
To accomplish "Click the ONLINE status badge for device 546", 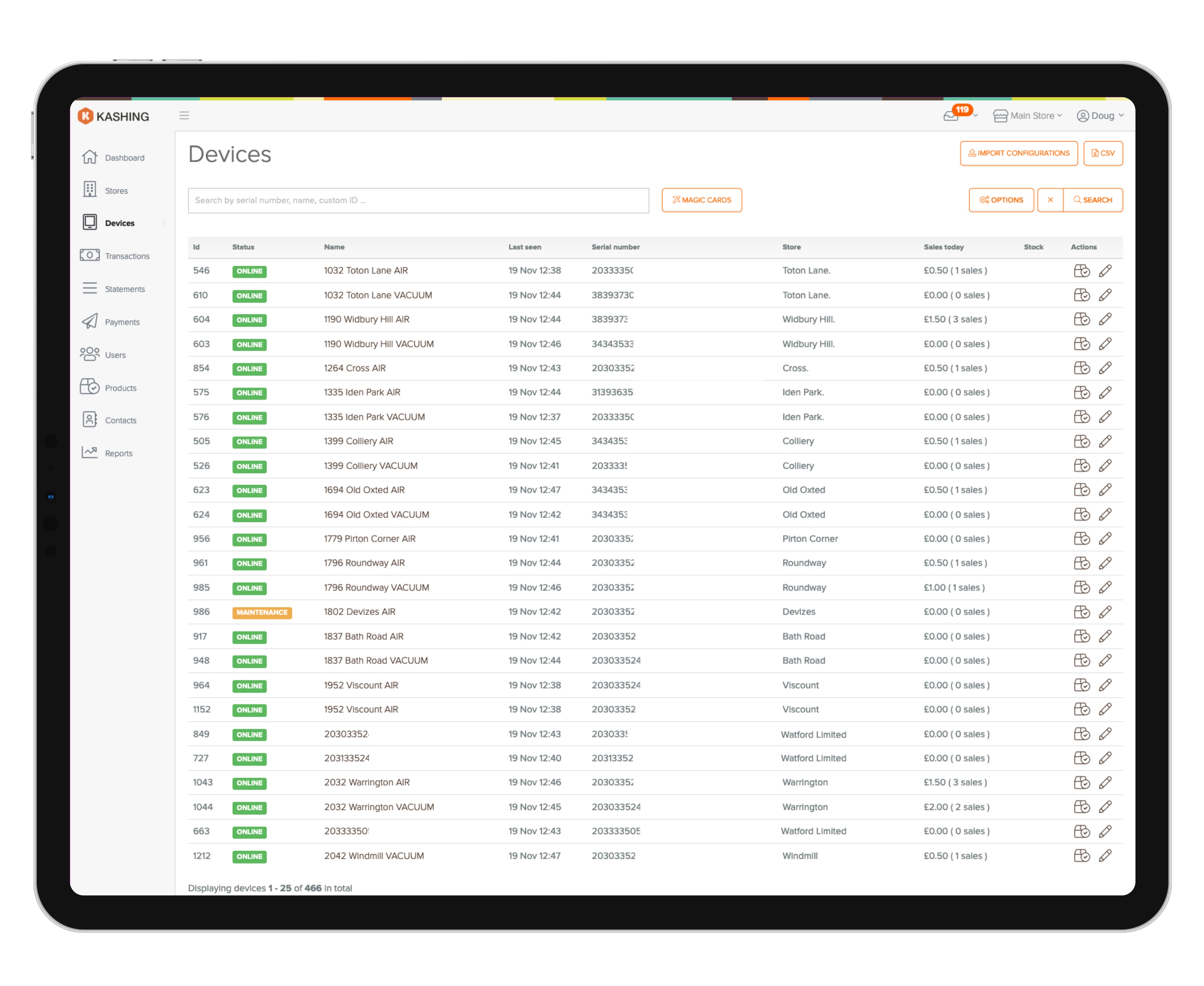I will pyautogui.click(x=249, y=272).
